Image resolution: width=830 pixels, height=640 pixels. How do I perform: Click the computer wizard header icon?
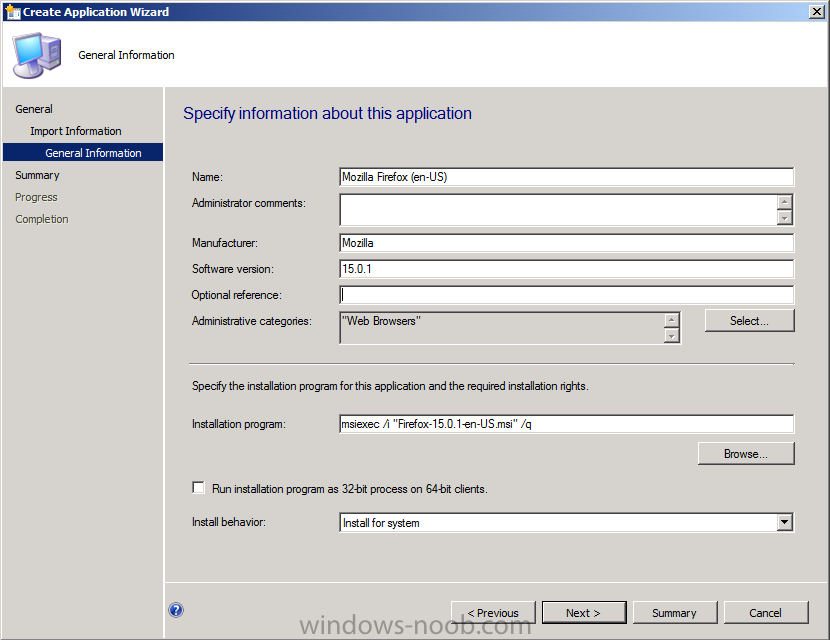(x=37, y=55)
